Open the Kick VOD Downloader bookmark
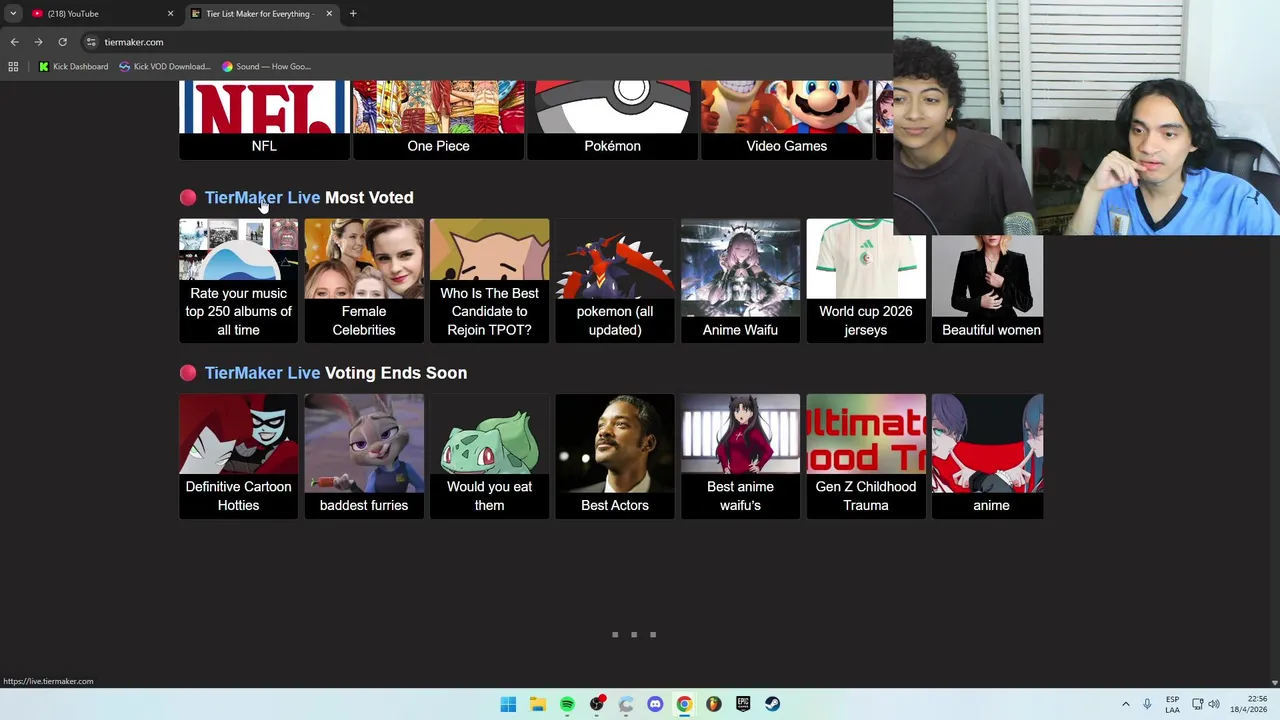The image size is (1280, 720). click(x=165, y=67)
